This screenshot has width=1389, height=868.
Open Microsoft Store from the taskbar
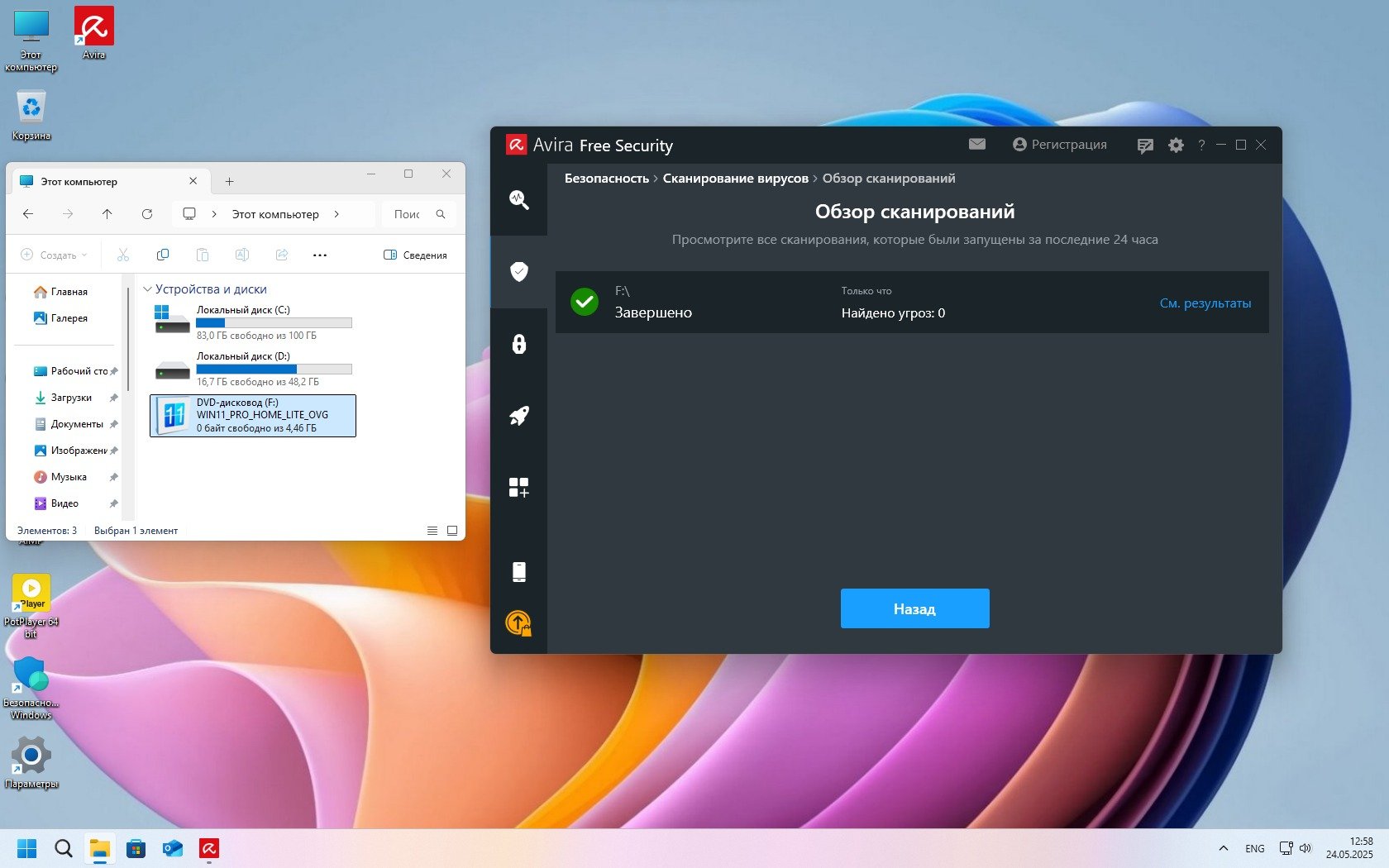(x=136, y=848)
